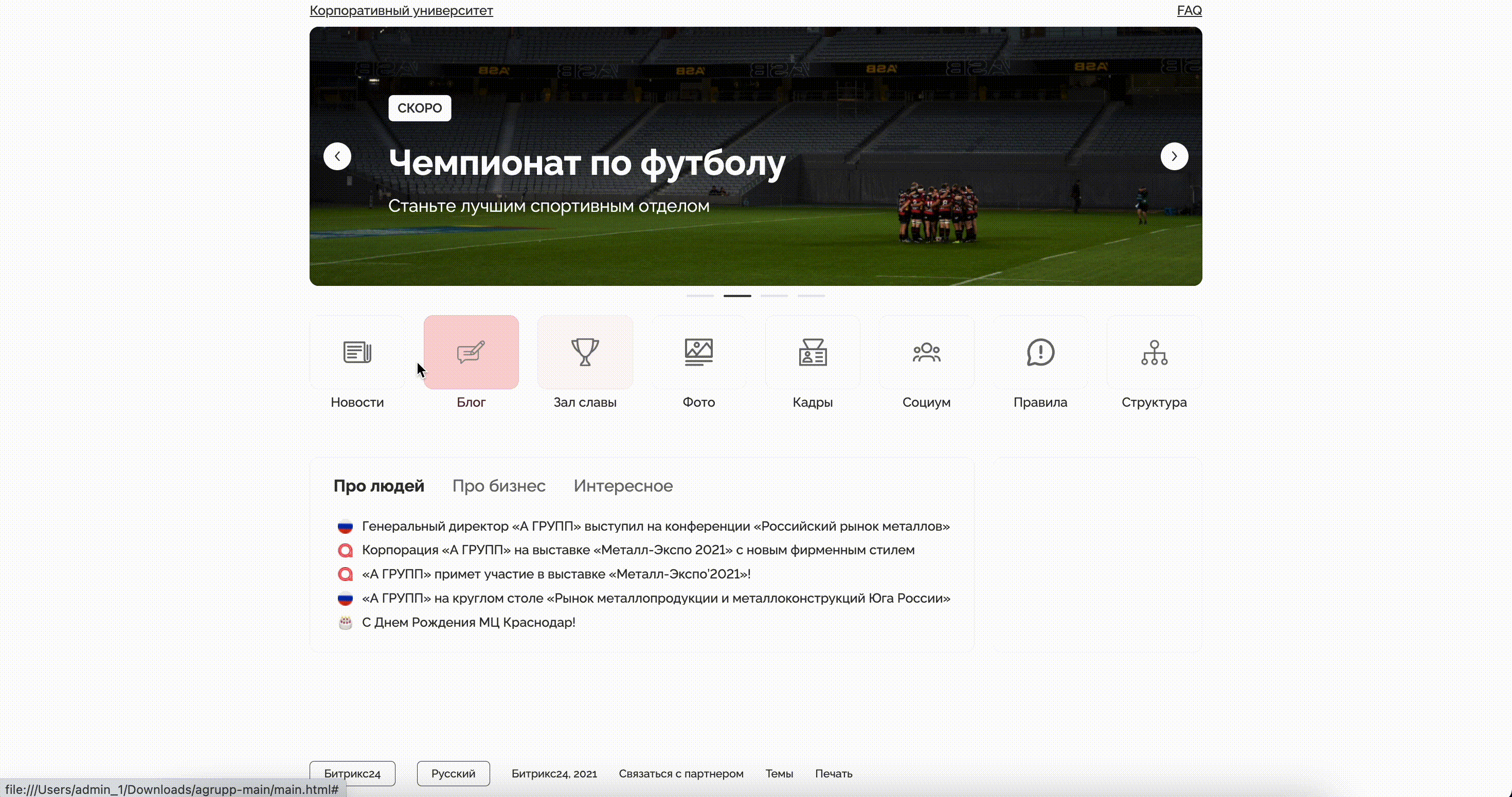Click banner subtitle Станьте лучшим спортивным отделом

549,206
